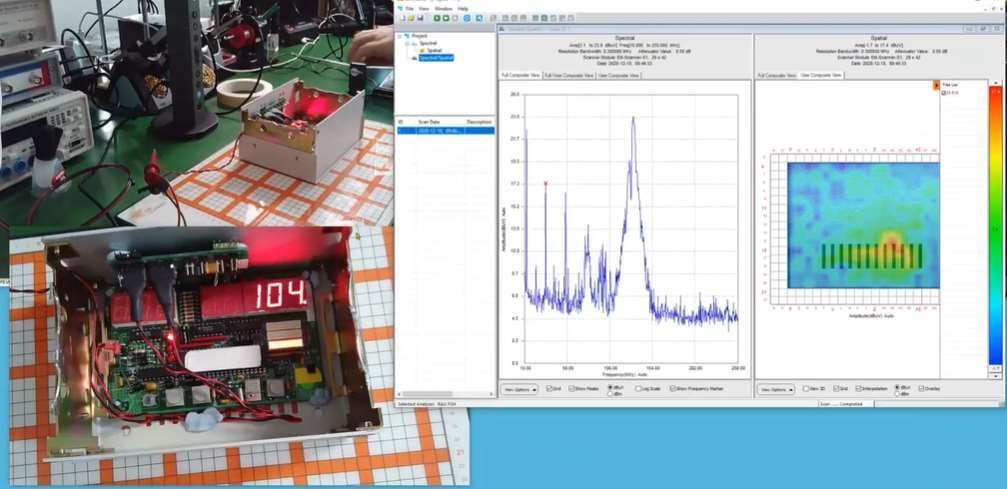Image resolution: width=1007 pixels, height=489 pixels.
Task: Select dBm radio under spatial map
Action: [x=897, y=393]
